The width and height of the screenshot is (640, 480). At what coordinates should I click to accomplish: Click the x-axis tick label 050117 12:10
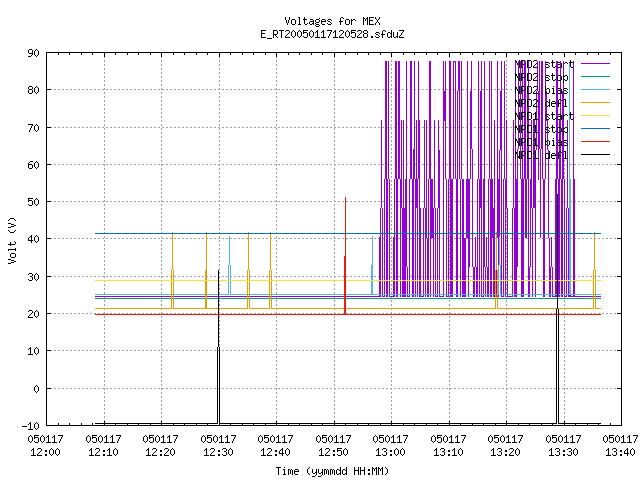tap(103, 445)
